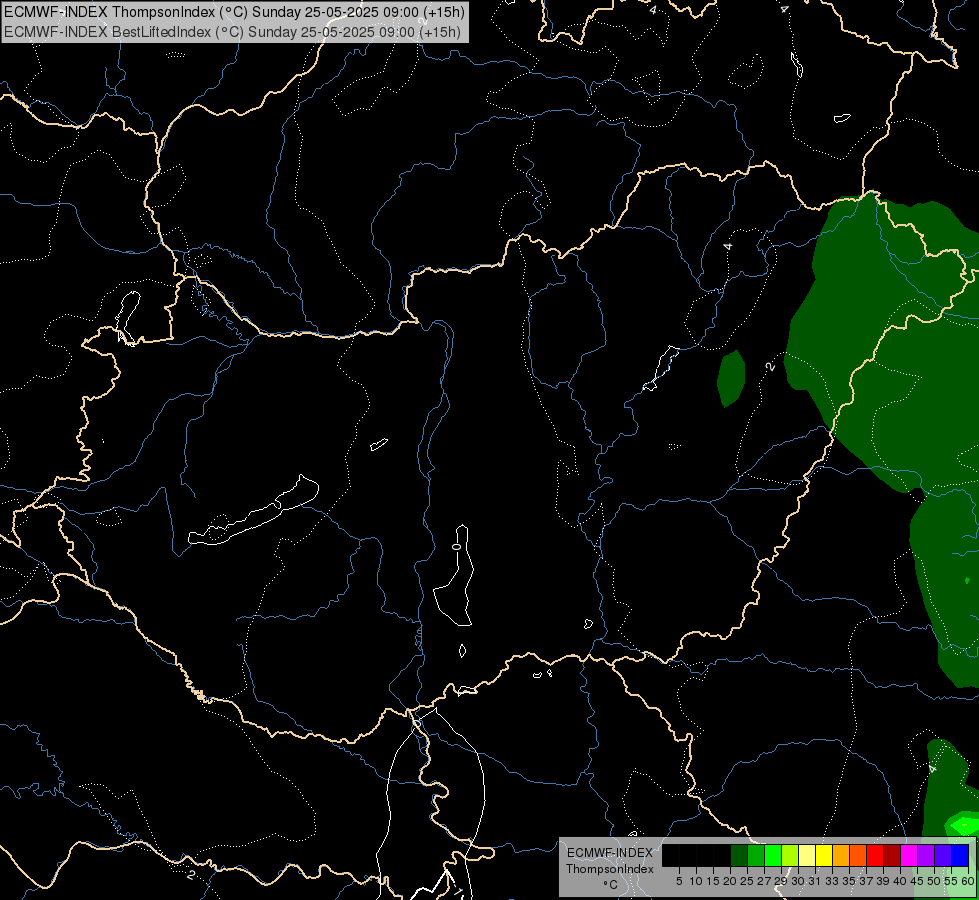This screenshot has height=900, width=979.
Task: Select the orange 33-35 legend swatch
Action: 841,855
